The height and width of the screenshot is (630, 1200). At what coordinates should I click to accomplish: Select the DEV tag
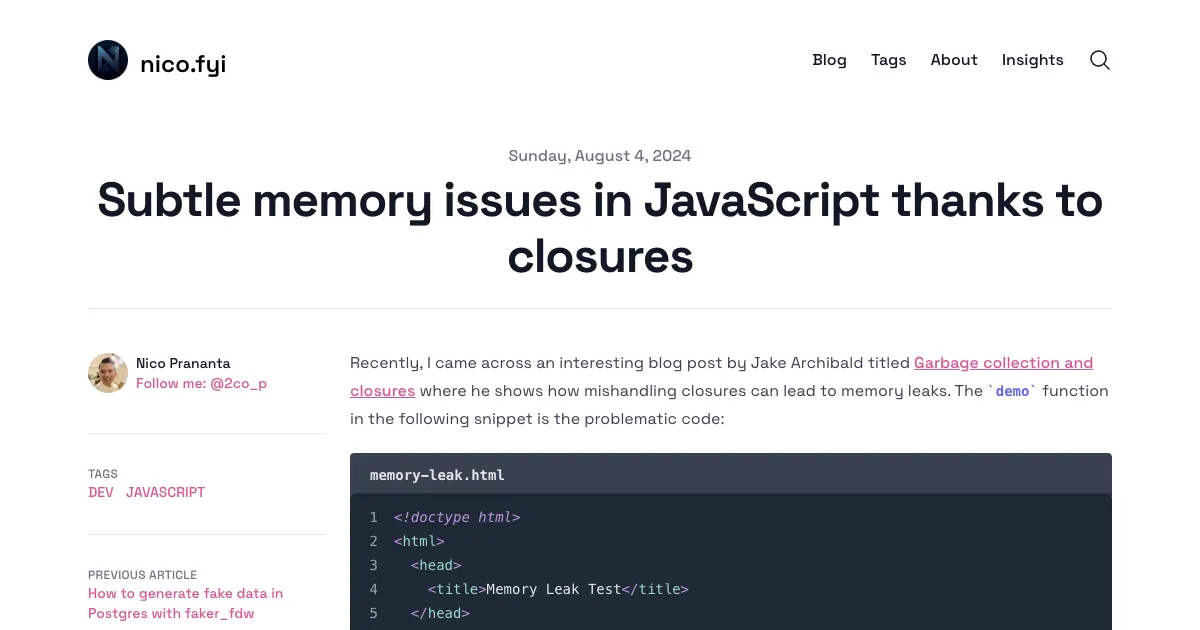click(100, 492)
